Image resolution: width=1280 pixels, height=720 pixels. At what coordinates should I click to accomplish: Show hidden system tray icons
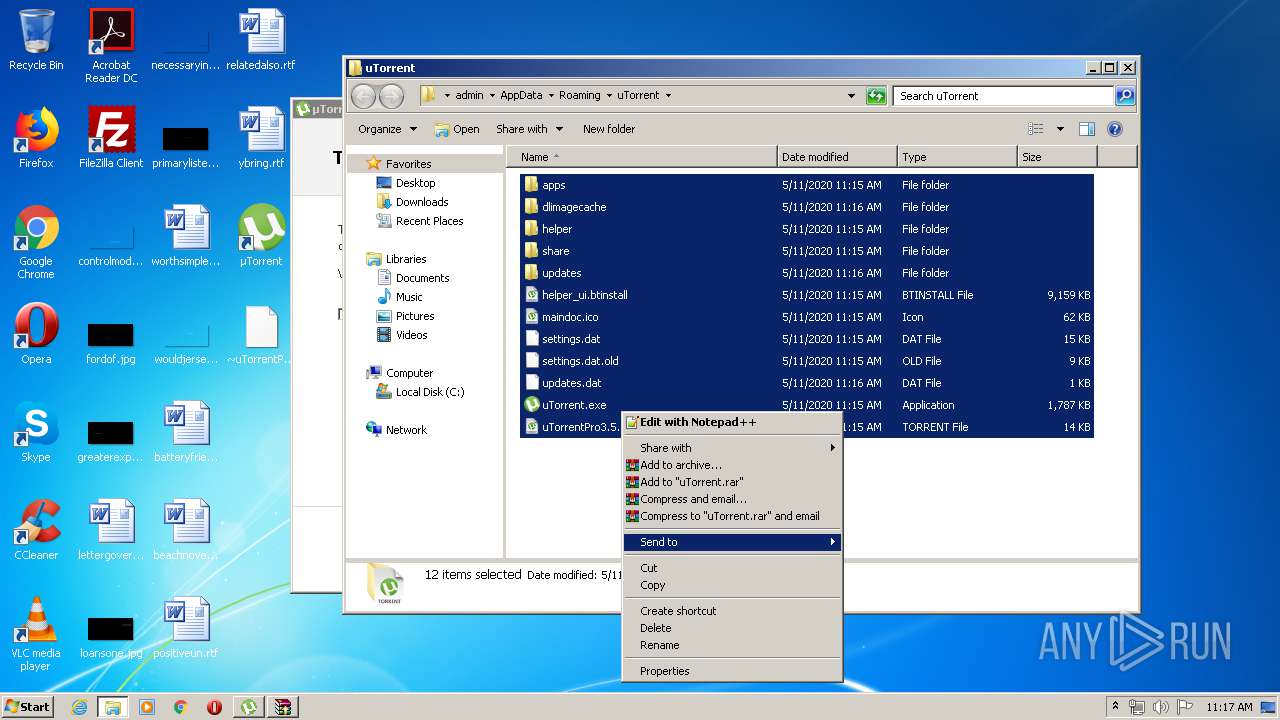click(1115, 707)
